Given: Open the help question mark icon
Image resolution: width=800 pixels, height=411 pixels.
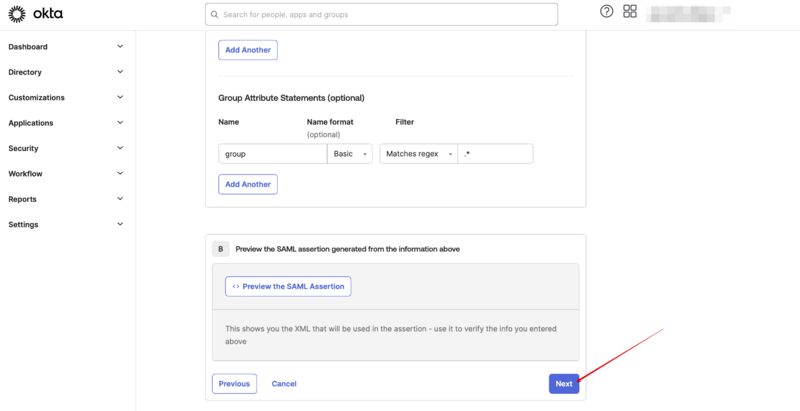Looking at the screenshot, I should point(606,11).
